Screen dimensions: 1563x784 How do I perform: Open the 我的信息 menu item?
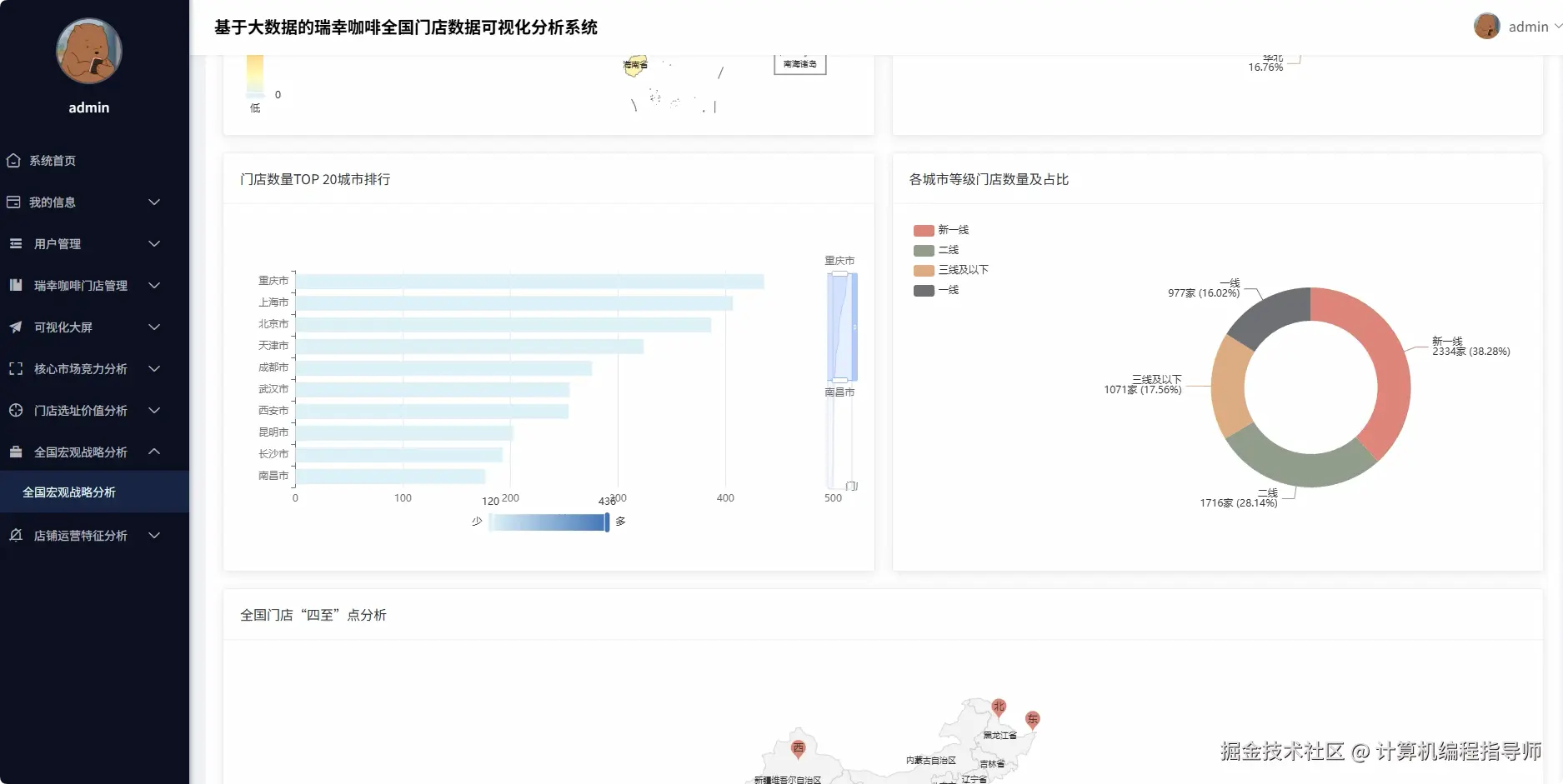coord(53,202)
